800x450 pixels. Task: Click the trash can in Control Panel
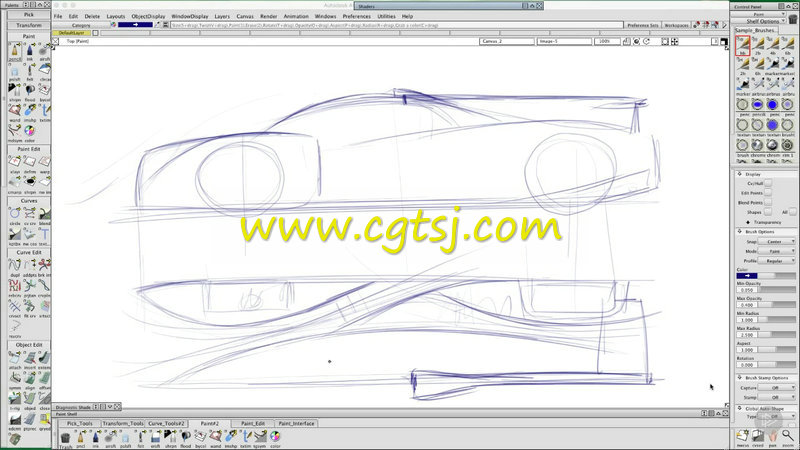coord(792,19)
